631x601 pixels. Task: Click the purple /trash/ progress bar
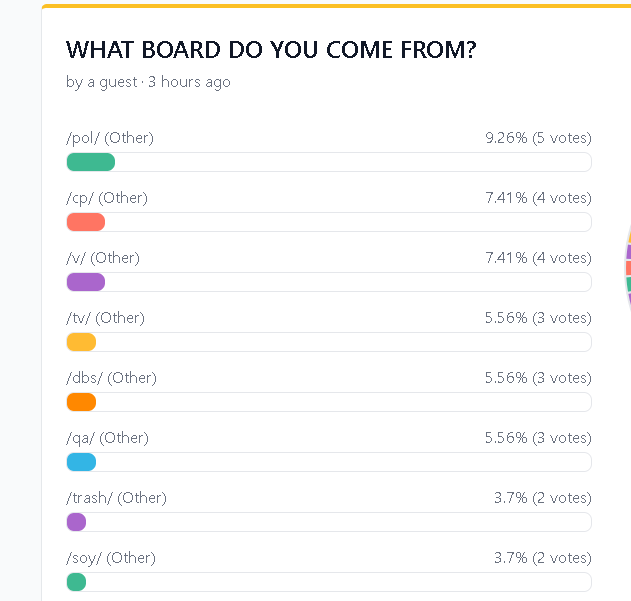(76, 522)
